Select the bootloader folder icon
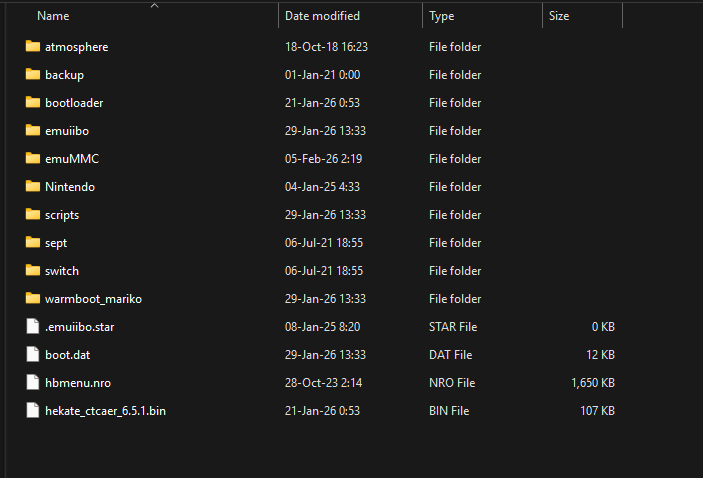The height and width of the screenshot is (478, 703). (x=33, y=102)
